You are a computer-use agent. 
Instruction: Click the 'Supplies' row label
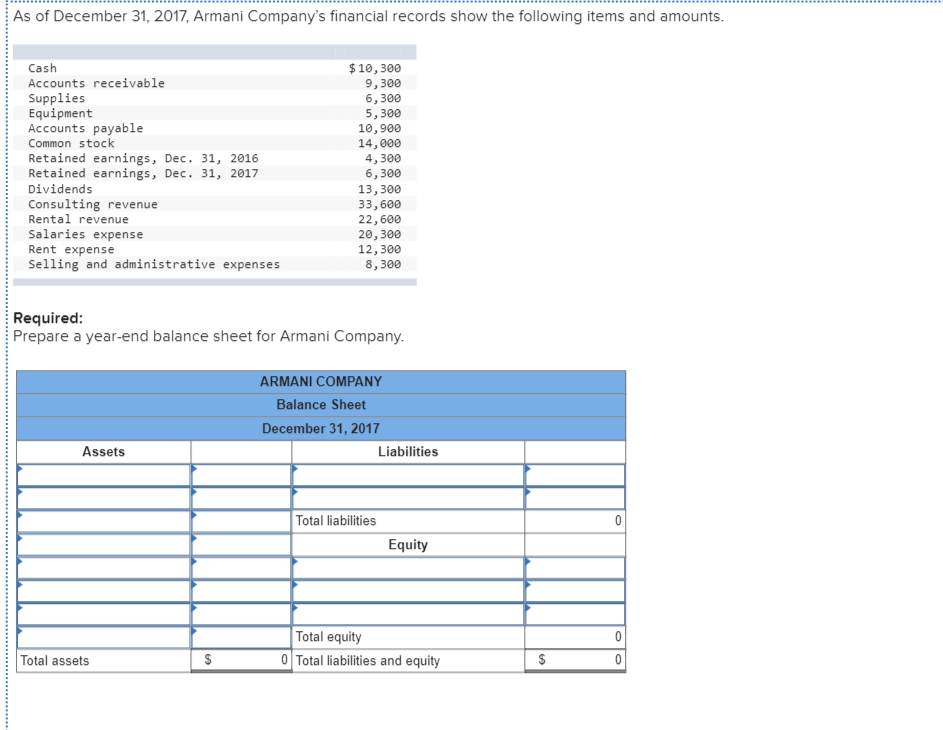click(x=57, y=98)
